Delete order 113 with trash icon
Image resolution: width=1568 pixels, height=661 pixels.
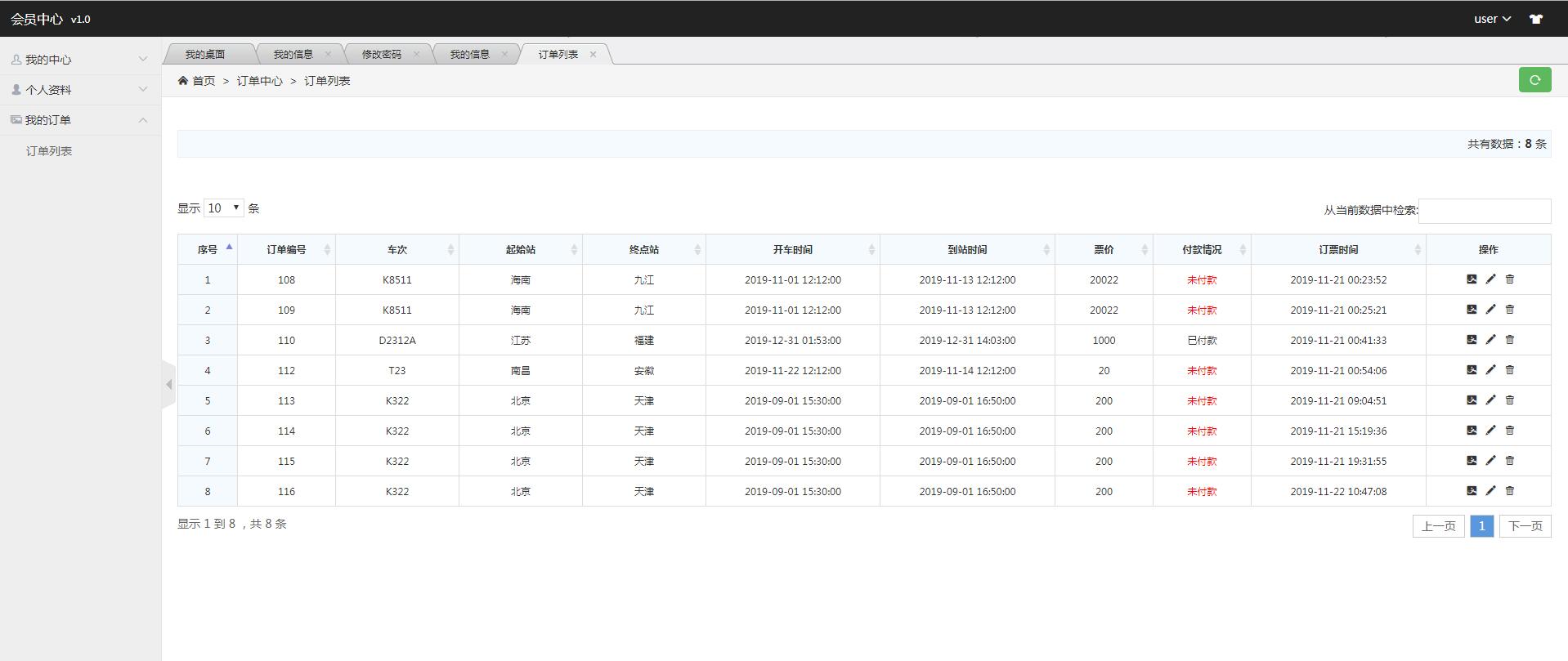(x=1510, y=400)
